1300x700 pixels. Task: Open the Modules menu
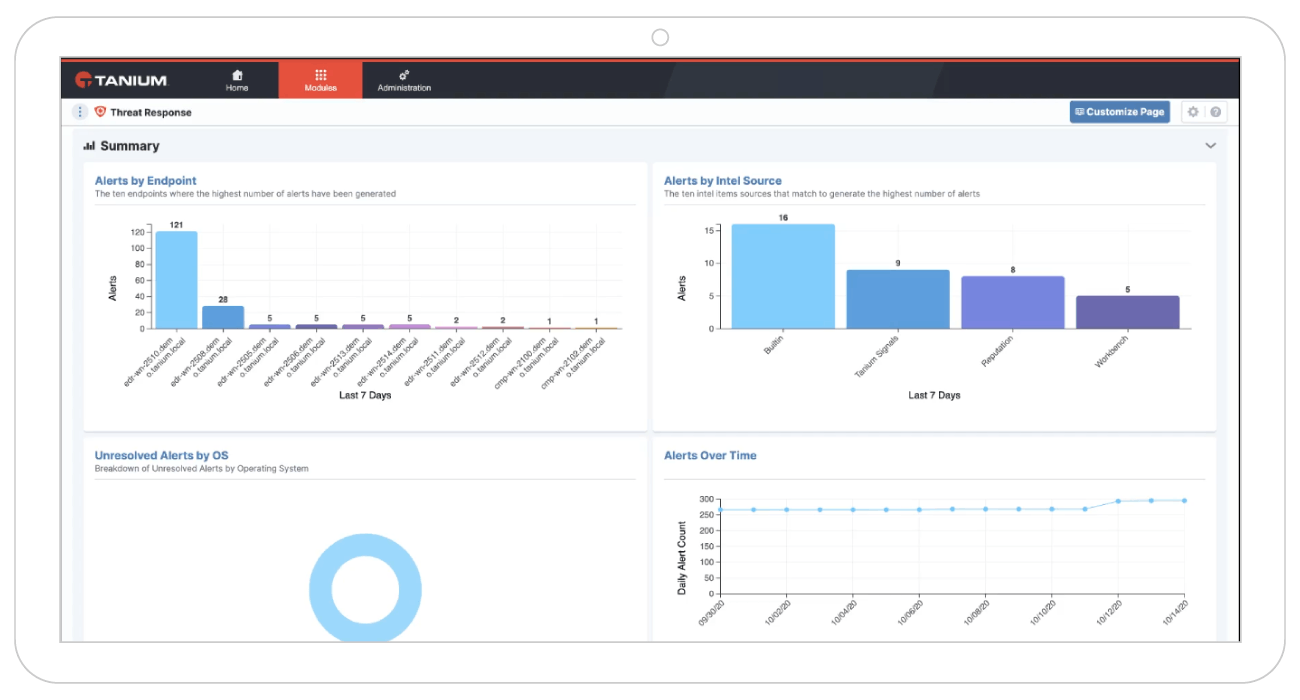point(320,80)
